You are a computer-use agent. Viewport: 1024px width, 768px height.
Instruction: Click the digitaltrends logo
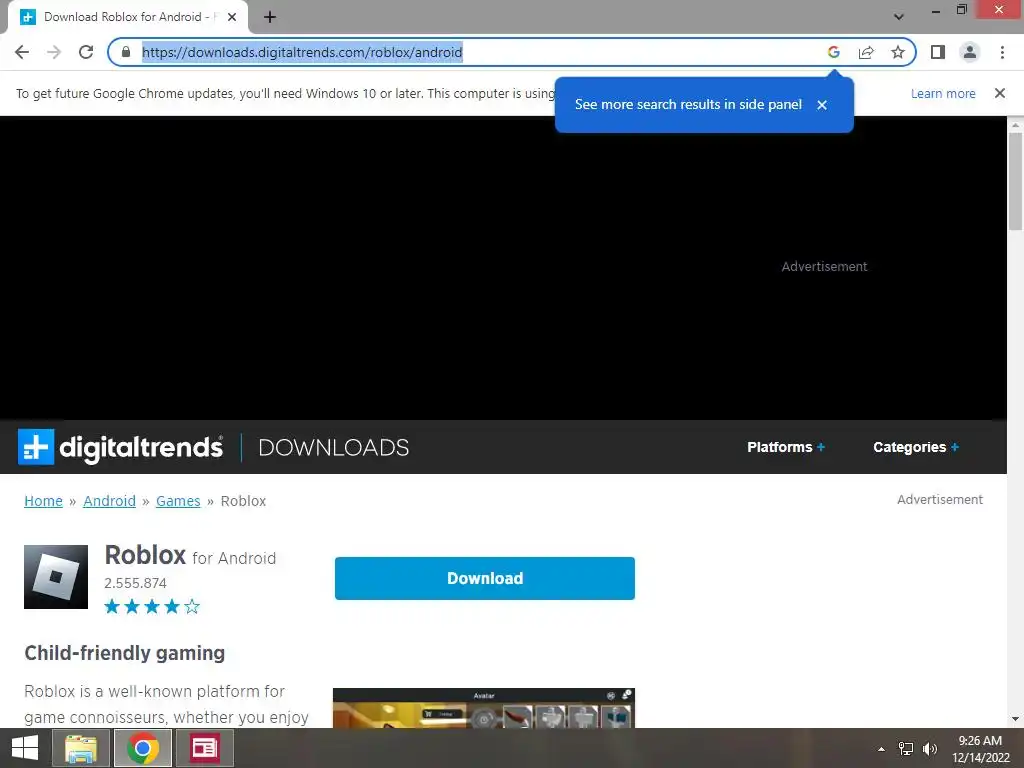pyautogui.click(x=120, y=447)
